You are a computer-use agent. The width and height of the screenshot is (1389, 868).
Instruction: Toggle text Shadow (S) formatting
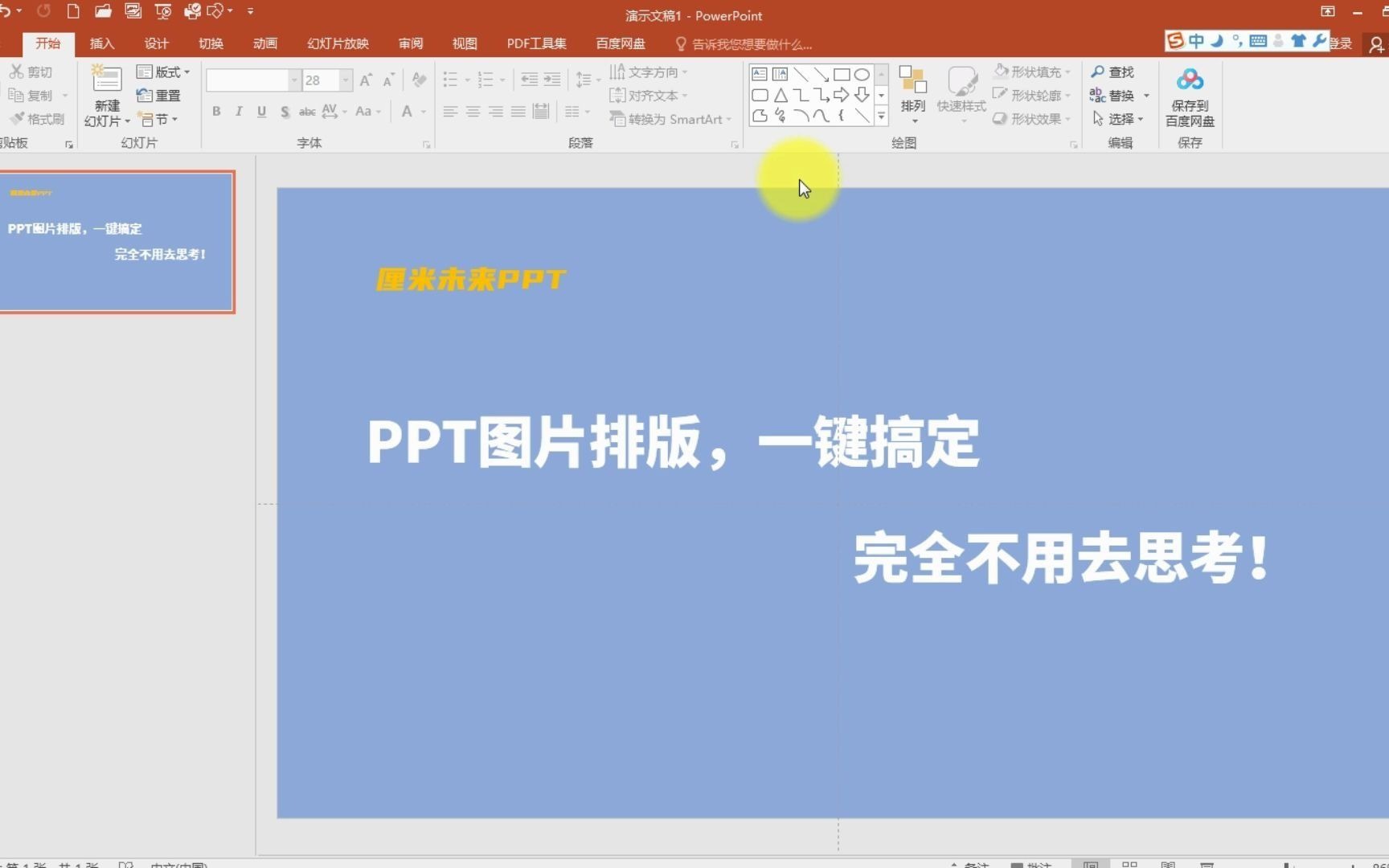coord(285,111)
